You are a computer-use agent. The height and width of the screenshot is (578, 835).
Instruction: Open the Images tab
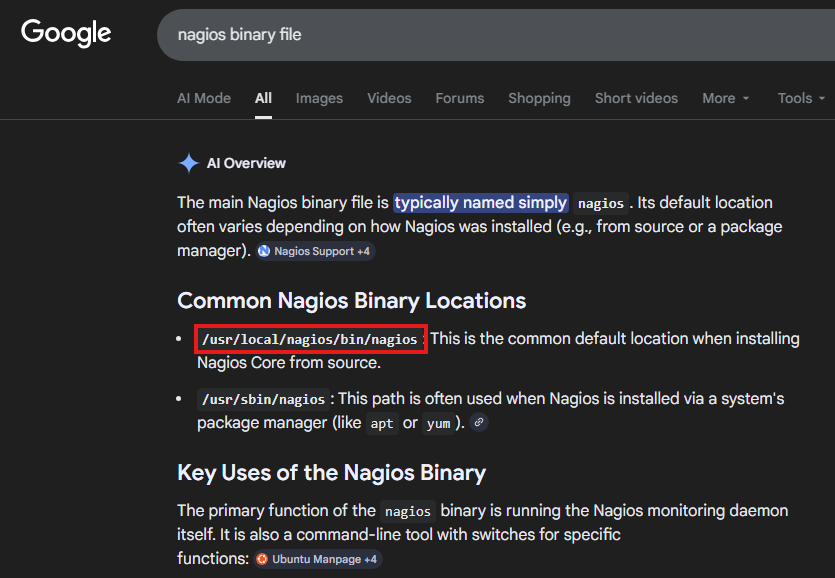[x=319, y=98]
